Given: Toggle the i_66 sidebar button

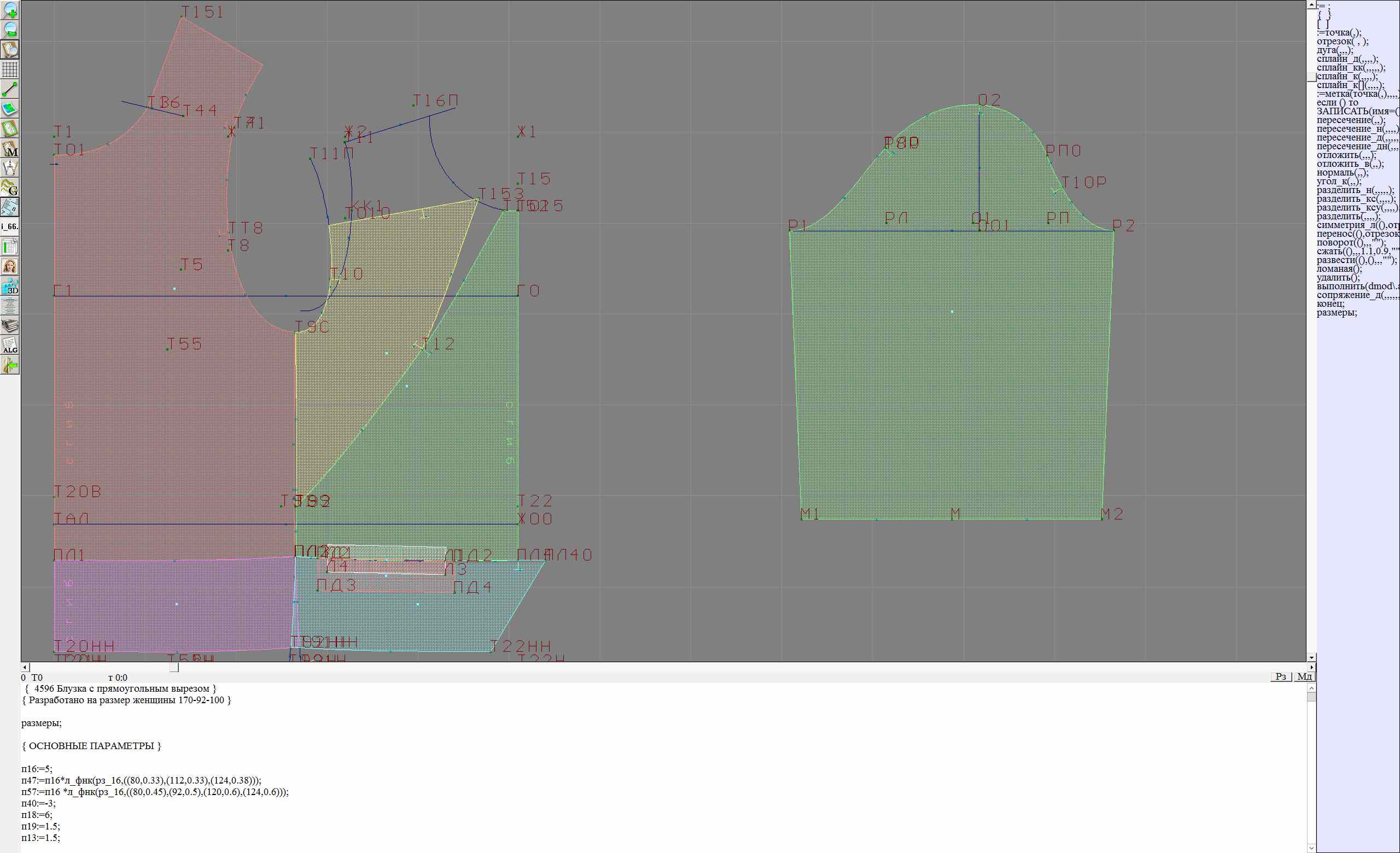Looking at the screenshot, I should click(x=10, y=226).
